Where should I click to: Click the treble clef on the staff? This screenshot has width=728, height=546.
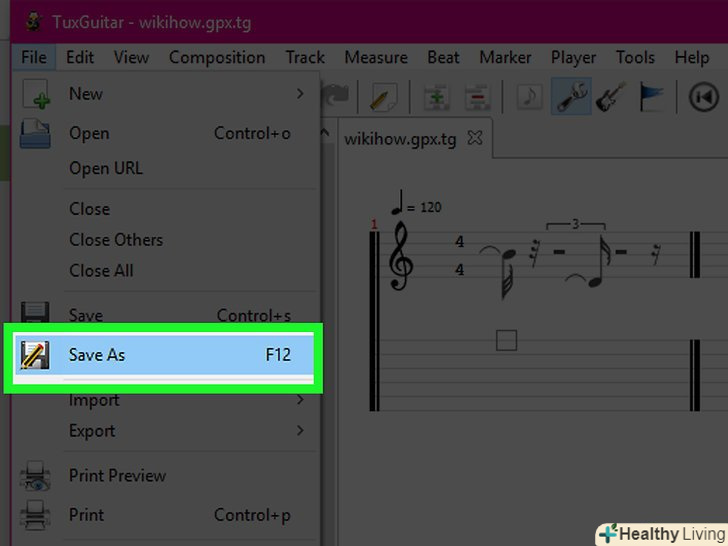[401, 256]
